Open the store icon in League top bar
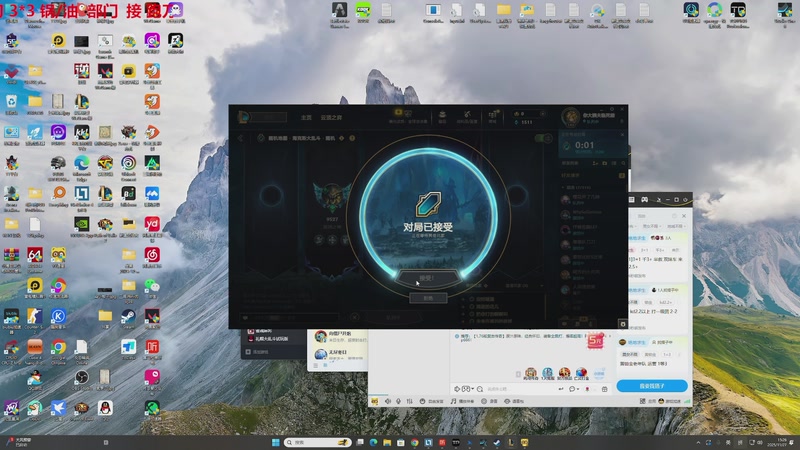The height and width of the screenshot is (450, 800). (x=493, y=115)
